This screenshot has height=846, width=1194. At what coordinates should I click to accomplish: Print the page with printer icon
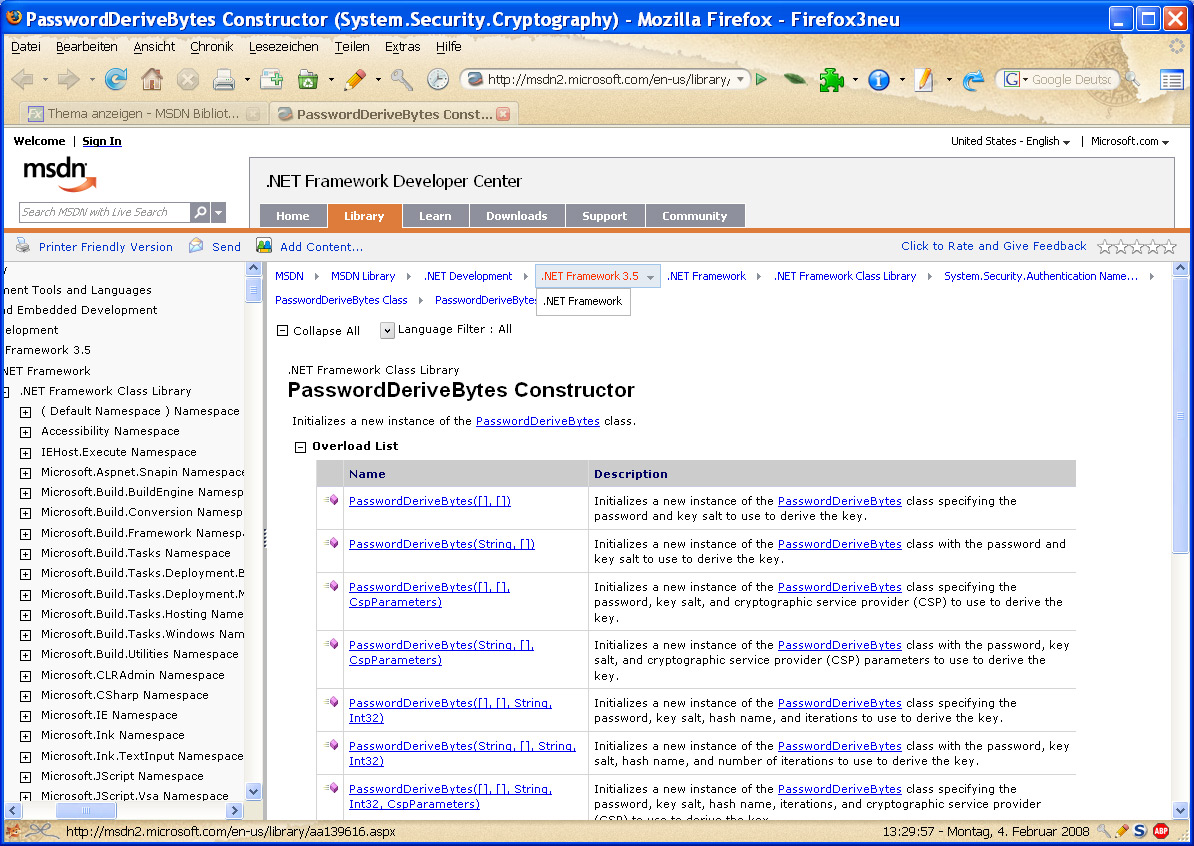224,79
